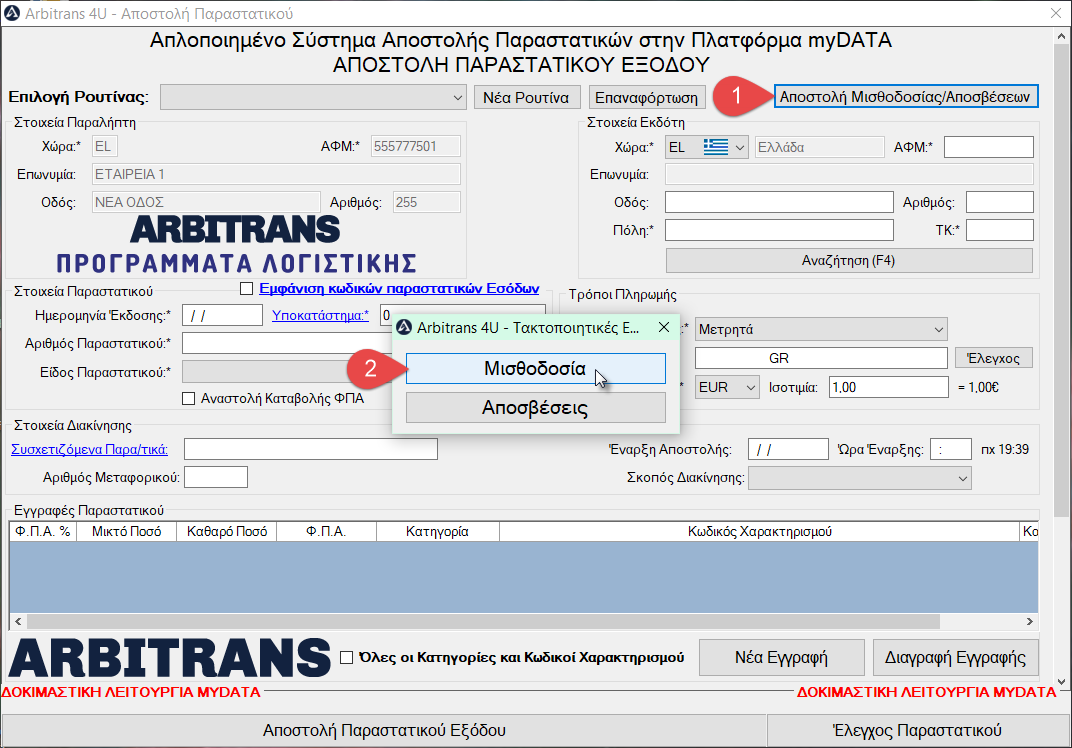The height and width of the screenshot is (748, 1072).
Task: Select the Αποσβέσεις button
Action: coord(535,408)
